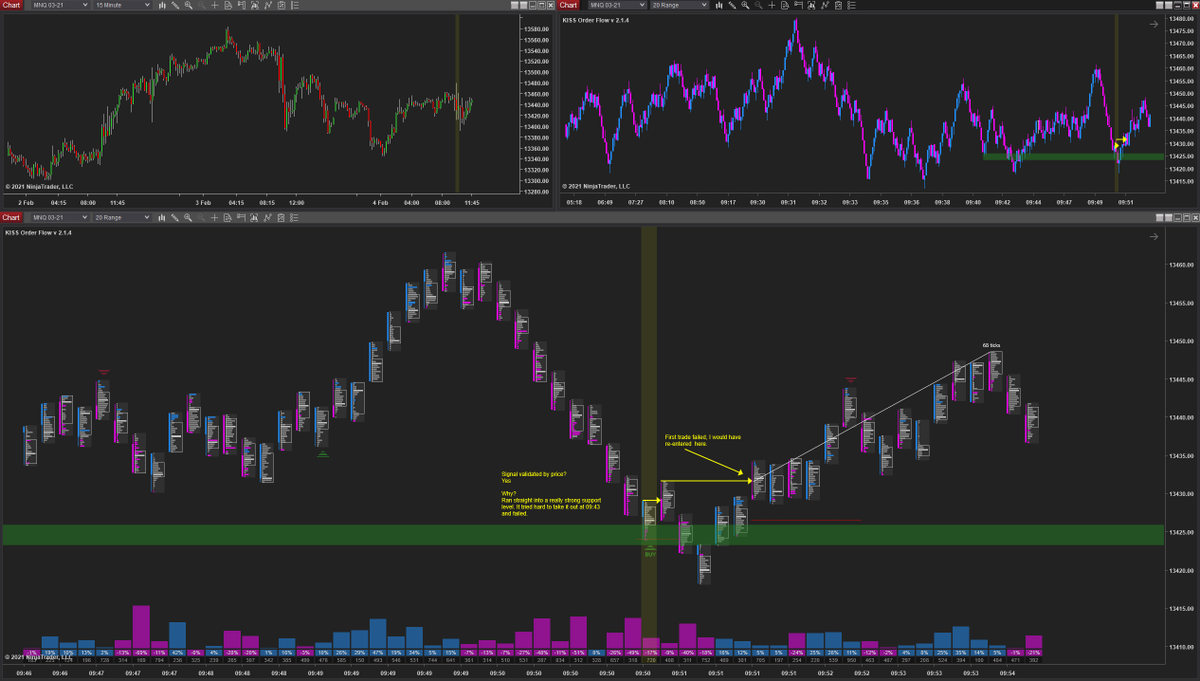Screen dimensions: 1200x681
Task: Open Data Series in the top-right 20 Range chart
Action: [811, 5]
